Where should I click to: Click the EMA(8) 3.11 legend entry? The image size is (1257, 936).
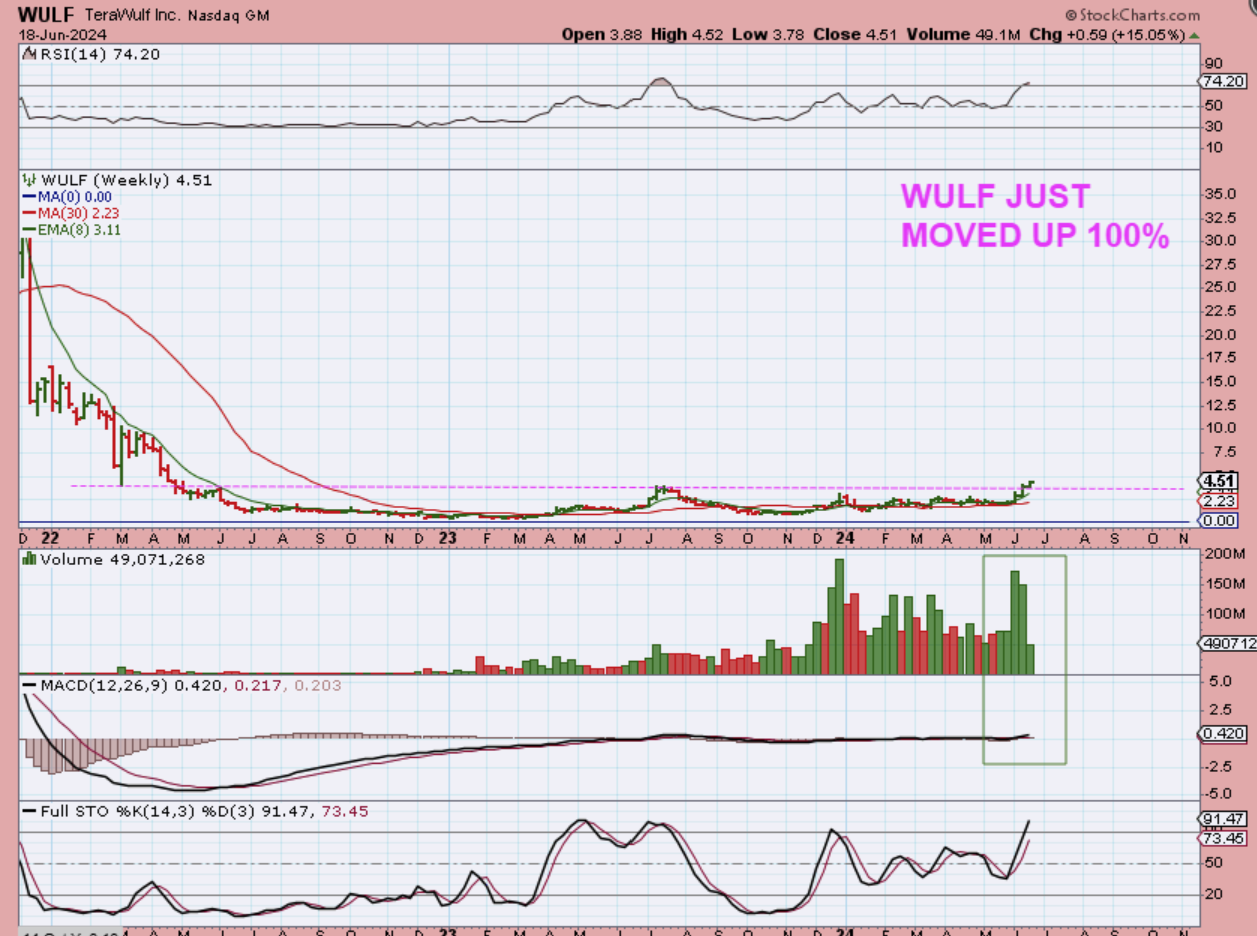coord(72,229)
